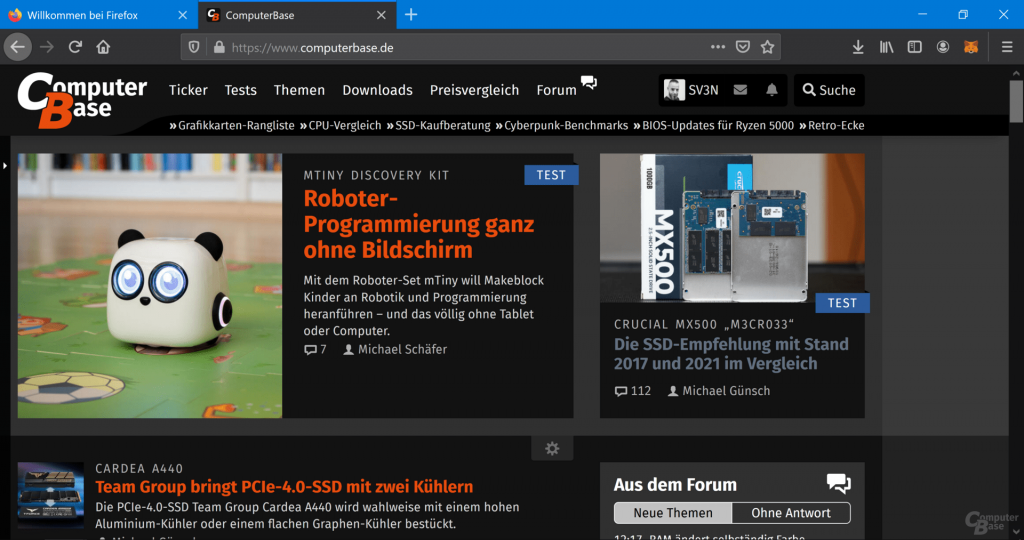
Task: Open the mTiny panda robot image
Action: pos(150,286)
